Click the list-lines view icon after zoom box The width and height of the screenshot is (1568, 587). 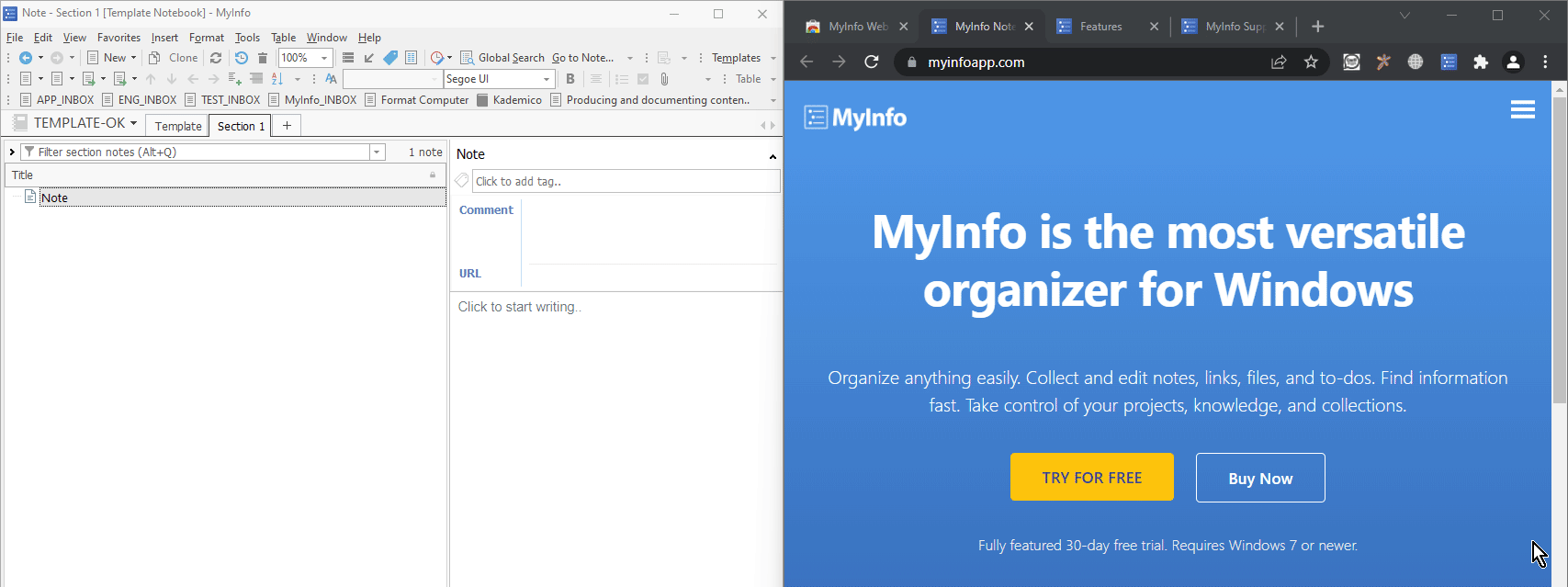348,58
